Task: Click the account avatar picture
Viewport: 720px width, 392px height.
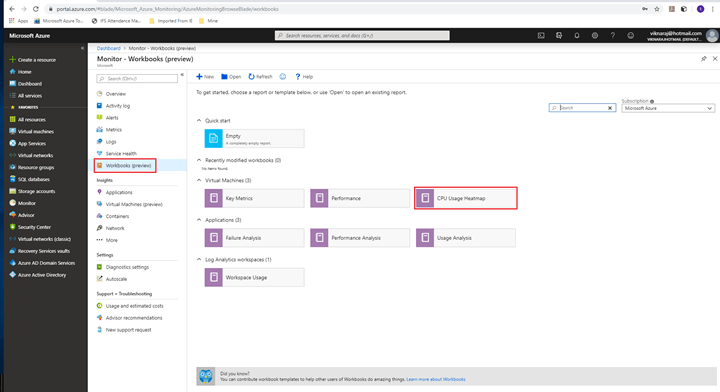Action: [712, 35]
